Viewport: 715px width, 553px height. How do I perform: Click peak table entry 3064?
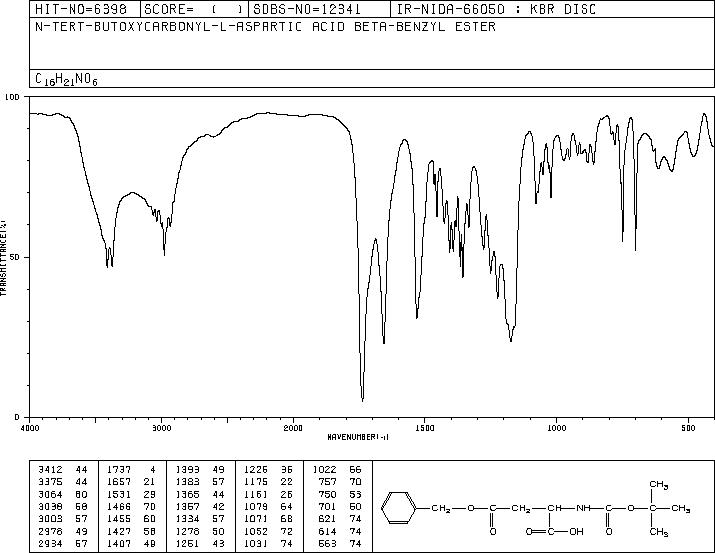[x=50, y=495]
